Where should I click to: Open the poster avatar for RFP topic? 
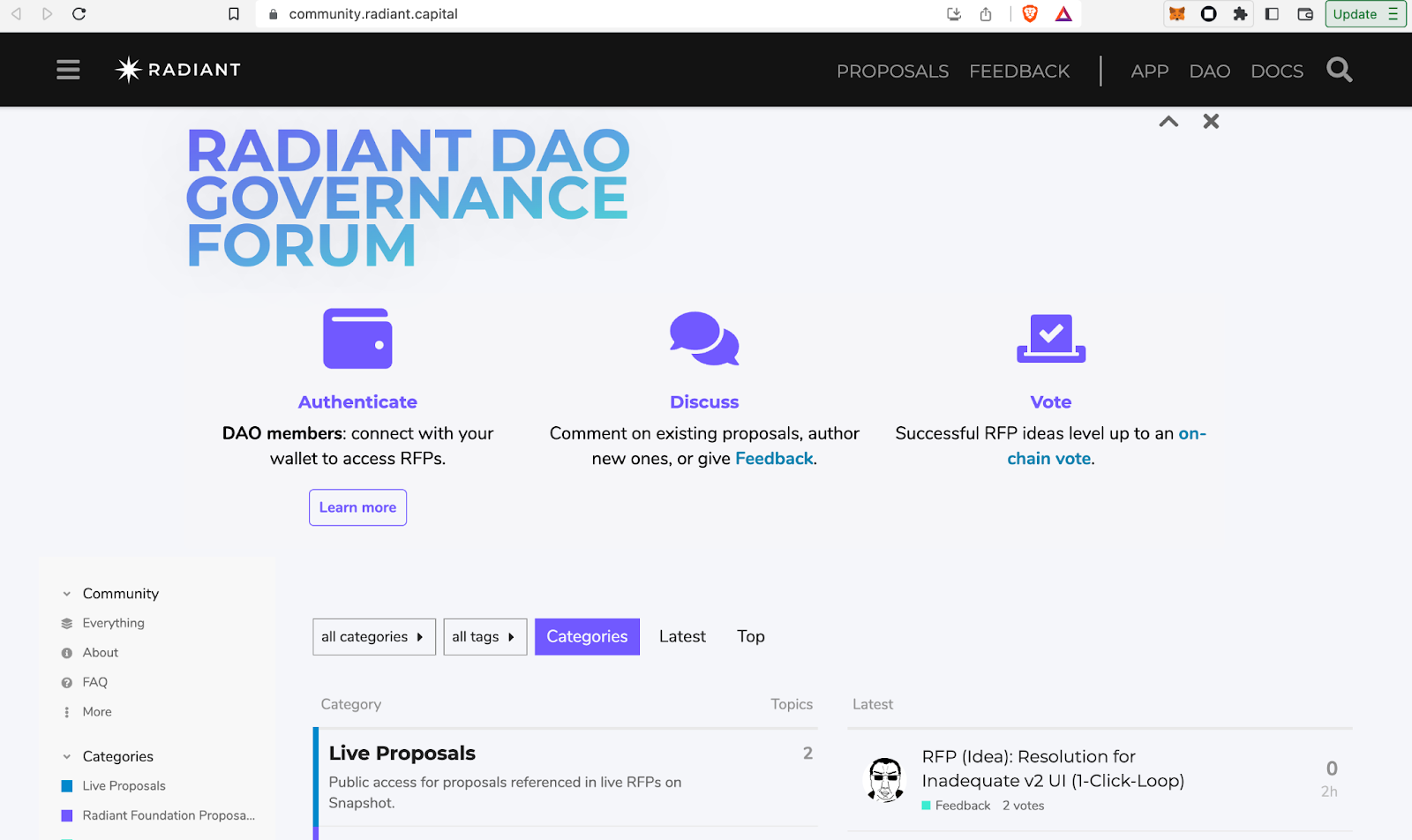885,780
